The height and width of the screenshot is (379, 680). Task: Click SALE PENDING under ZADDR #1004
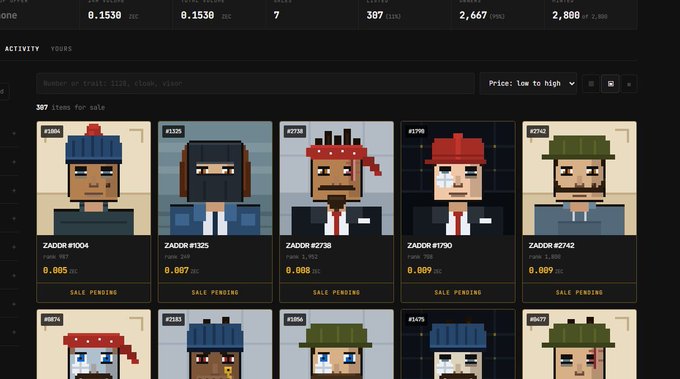pos(94,293)
